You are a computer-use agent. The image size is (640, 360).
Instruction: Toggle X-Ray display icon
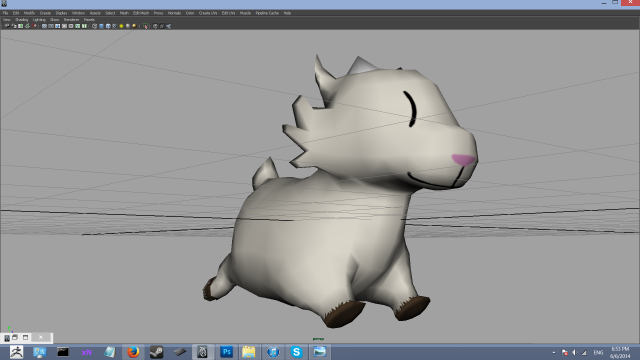pos(155,26)
